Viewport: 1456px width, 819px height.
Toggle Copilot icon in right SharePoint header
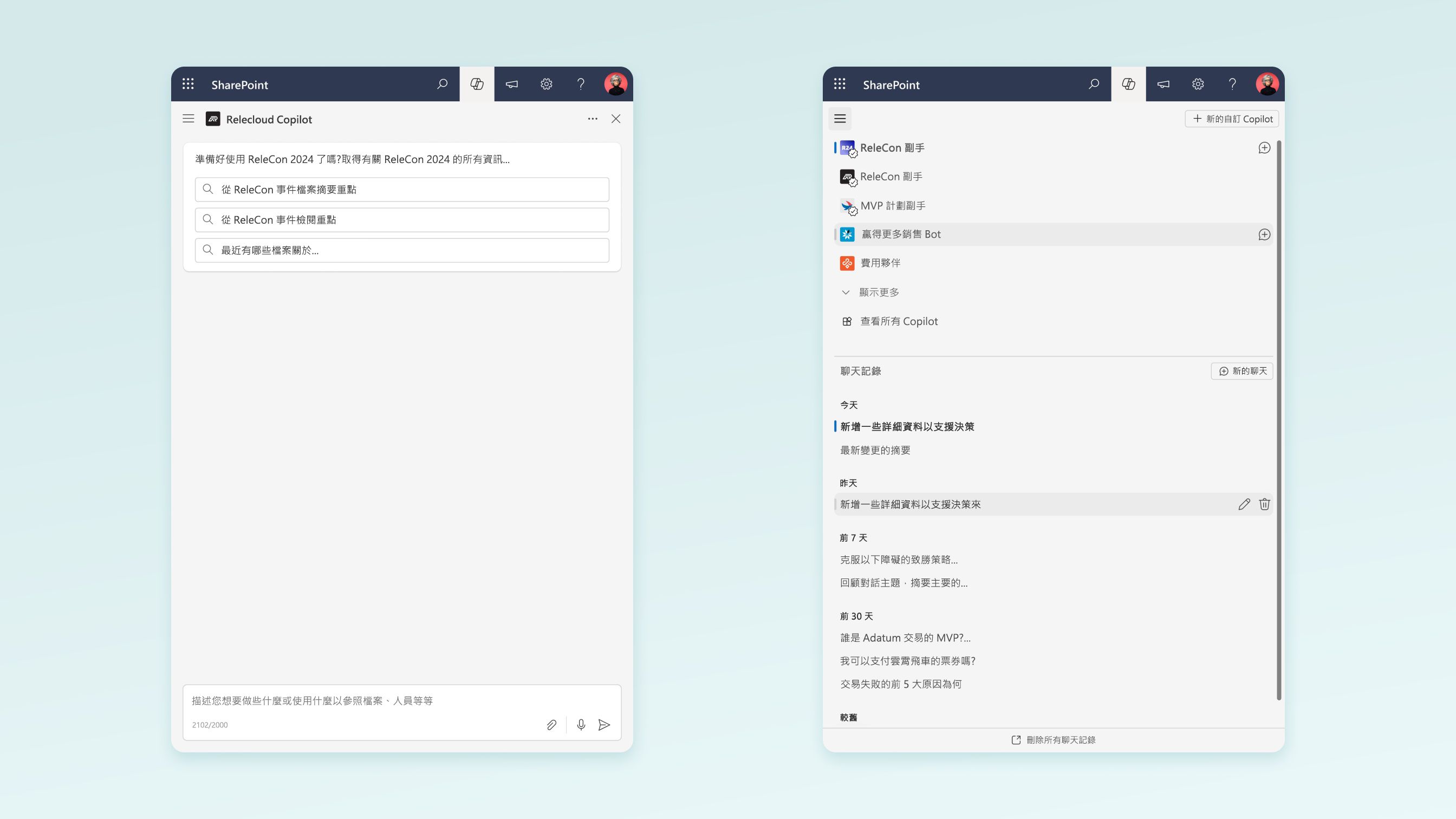pyautogui.click(x=1129, y=84)
